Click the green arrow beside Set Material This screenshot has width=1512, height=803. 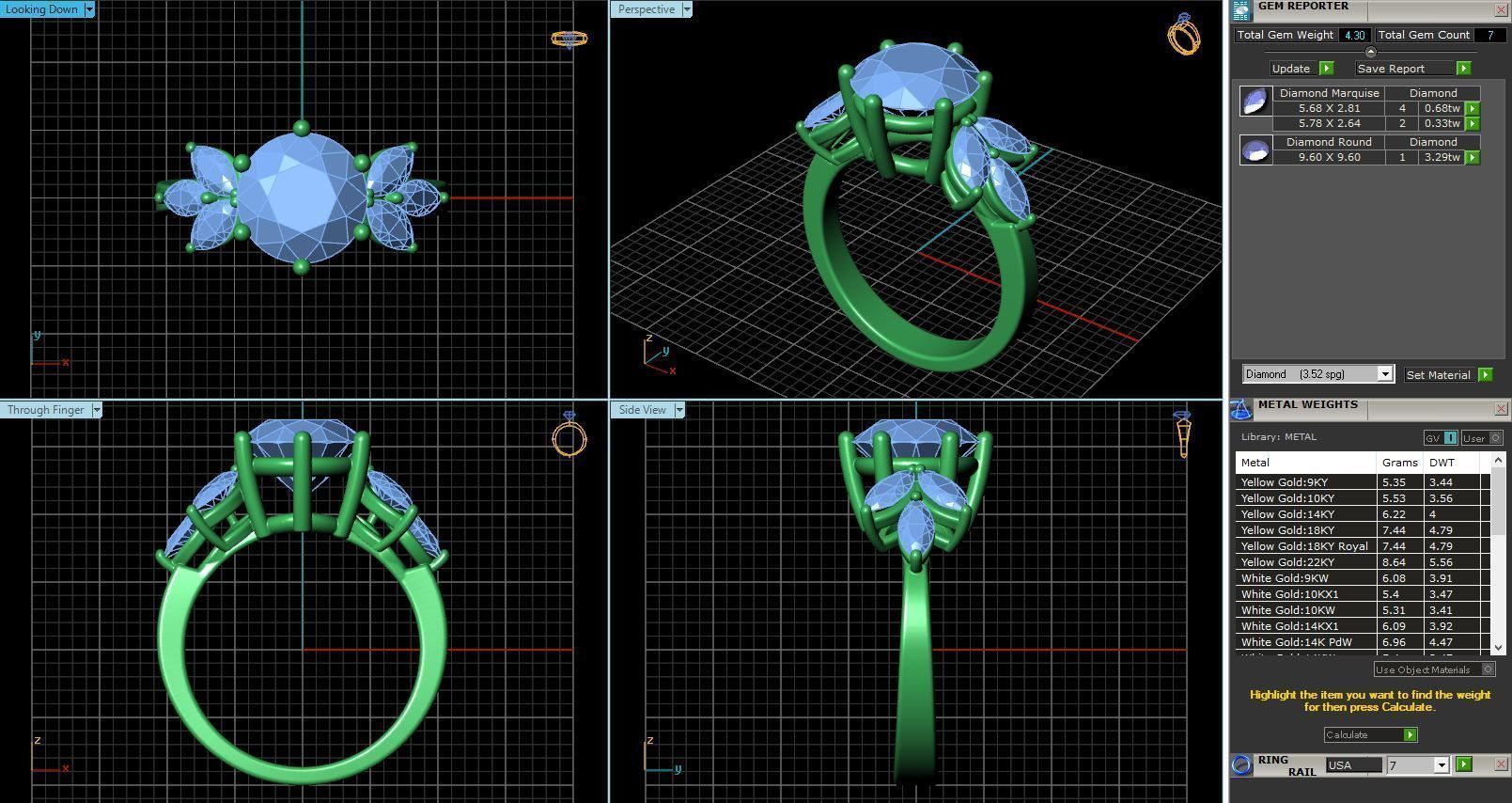click(1486, 374)
